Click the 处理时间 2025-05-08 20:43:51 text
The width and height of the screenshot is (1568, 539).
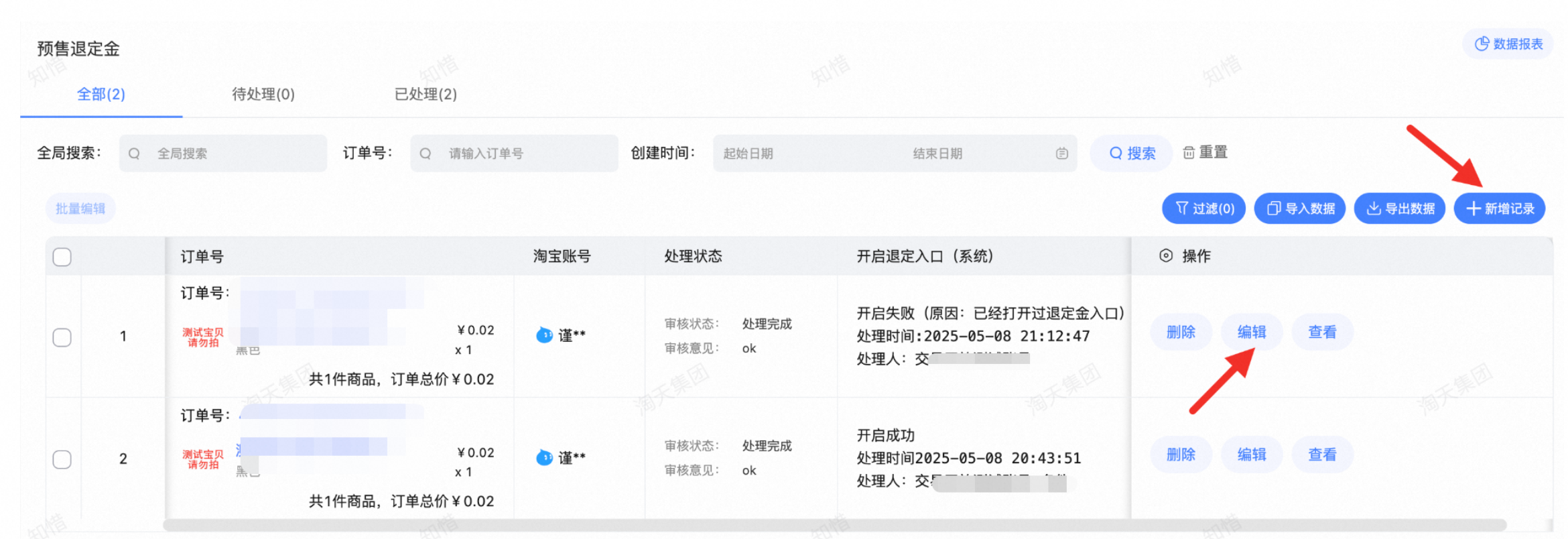(x=969, y=458)
